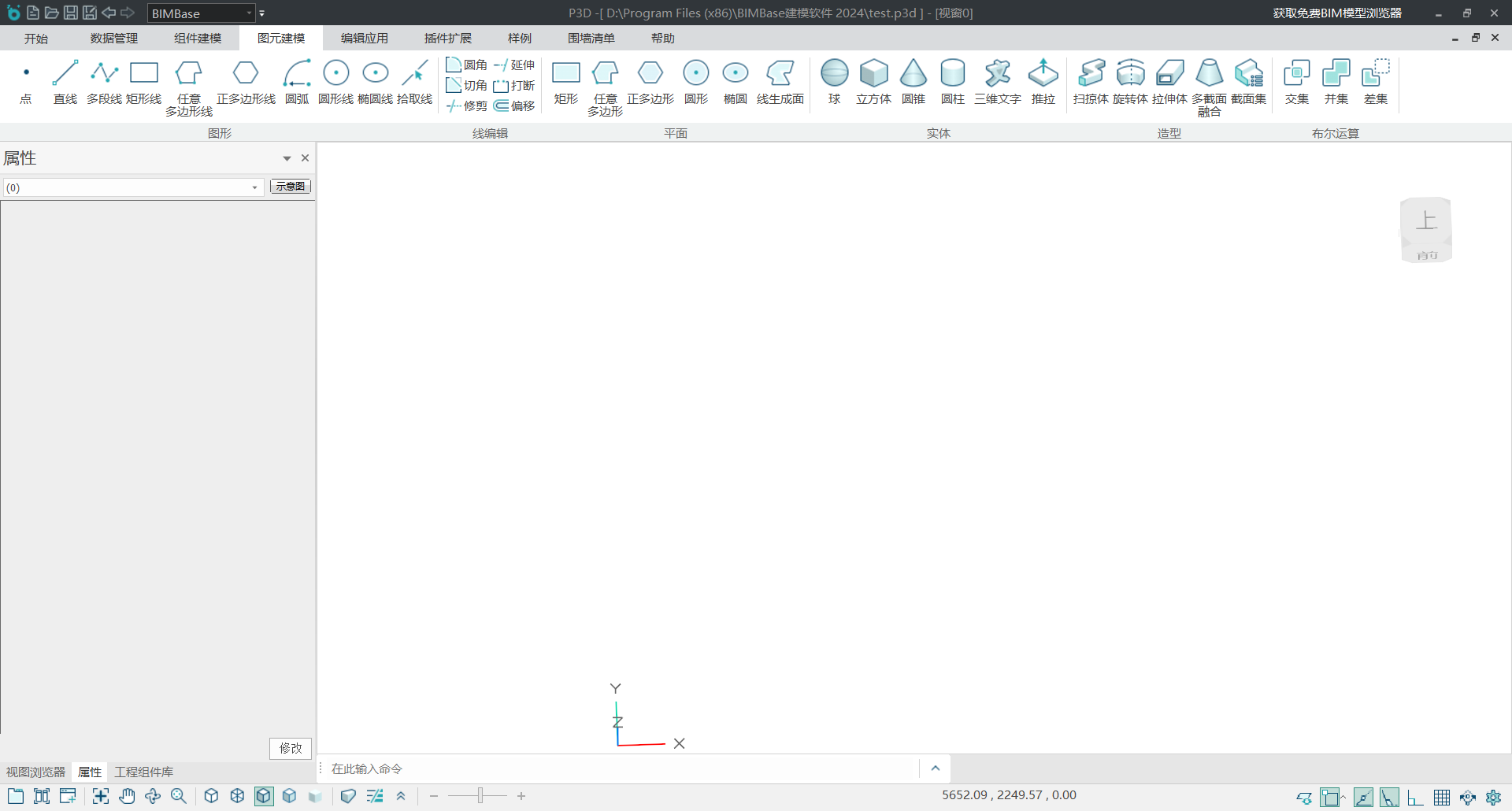This screenshot has width=1512, height=811.
Task: Toggle the grid display in status bar
Action: coord(1441,798)
